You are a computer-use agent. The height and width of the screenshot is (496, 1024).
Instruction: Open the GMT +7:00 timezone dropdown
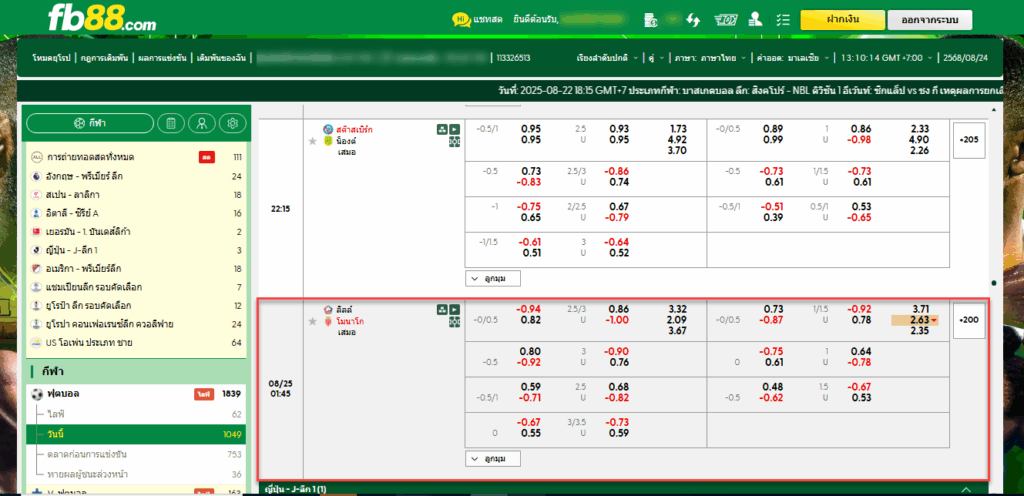click(887, 58)
